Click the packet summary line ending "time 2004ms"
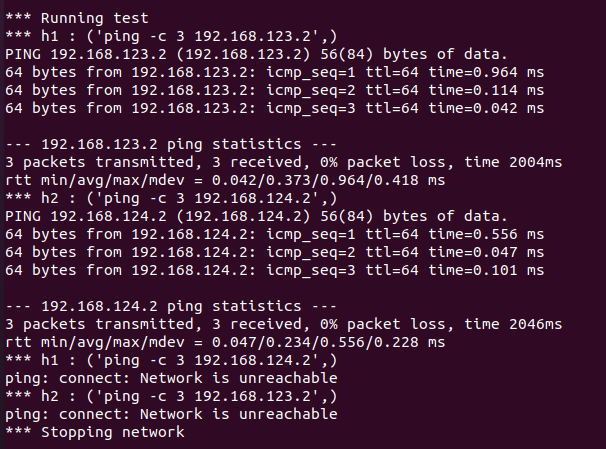The width and height of the screenshot is (606, 449). 283,161
